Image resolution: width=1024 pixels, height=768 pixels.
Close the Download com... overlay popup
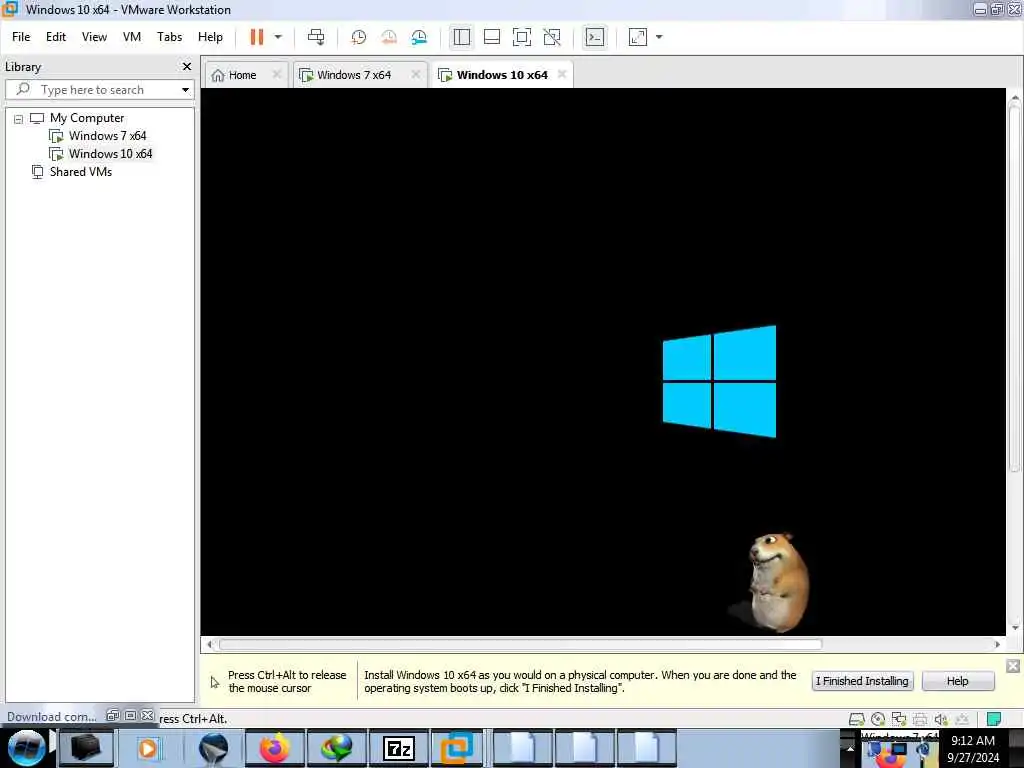(148, 716)
